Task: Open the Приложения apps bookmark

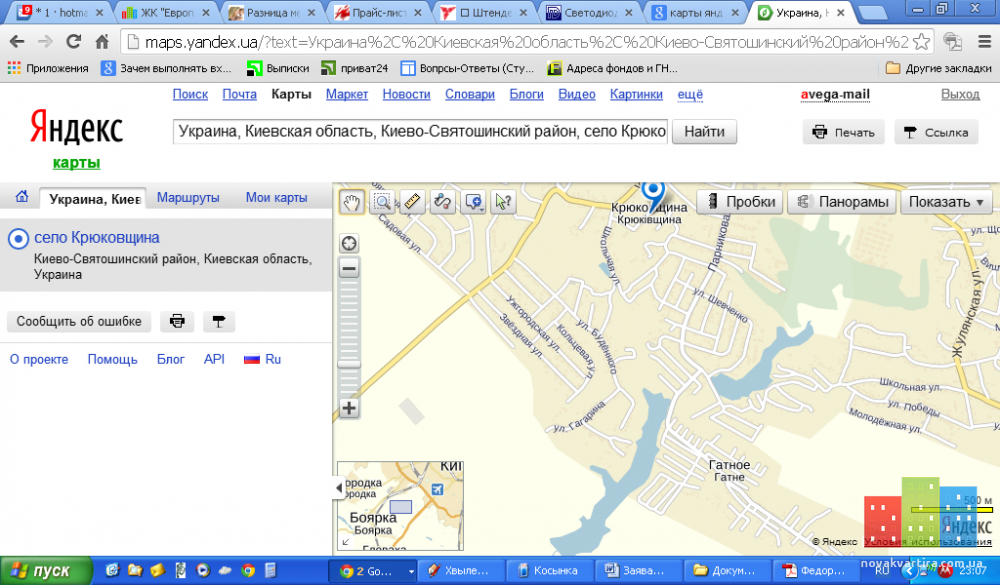Action: tap(48, 68)
